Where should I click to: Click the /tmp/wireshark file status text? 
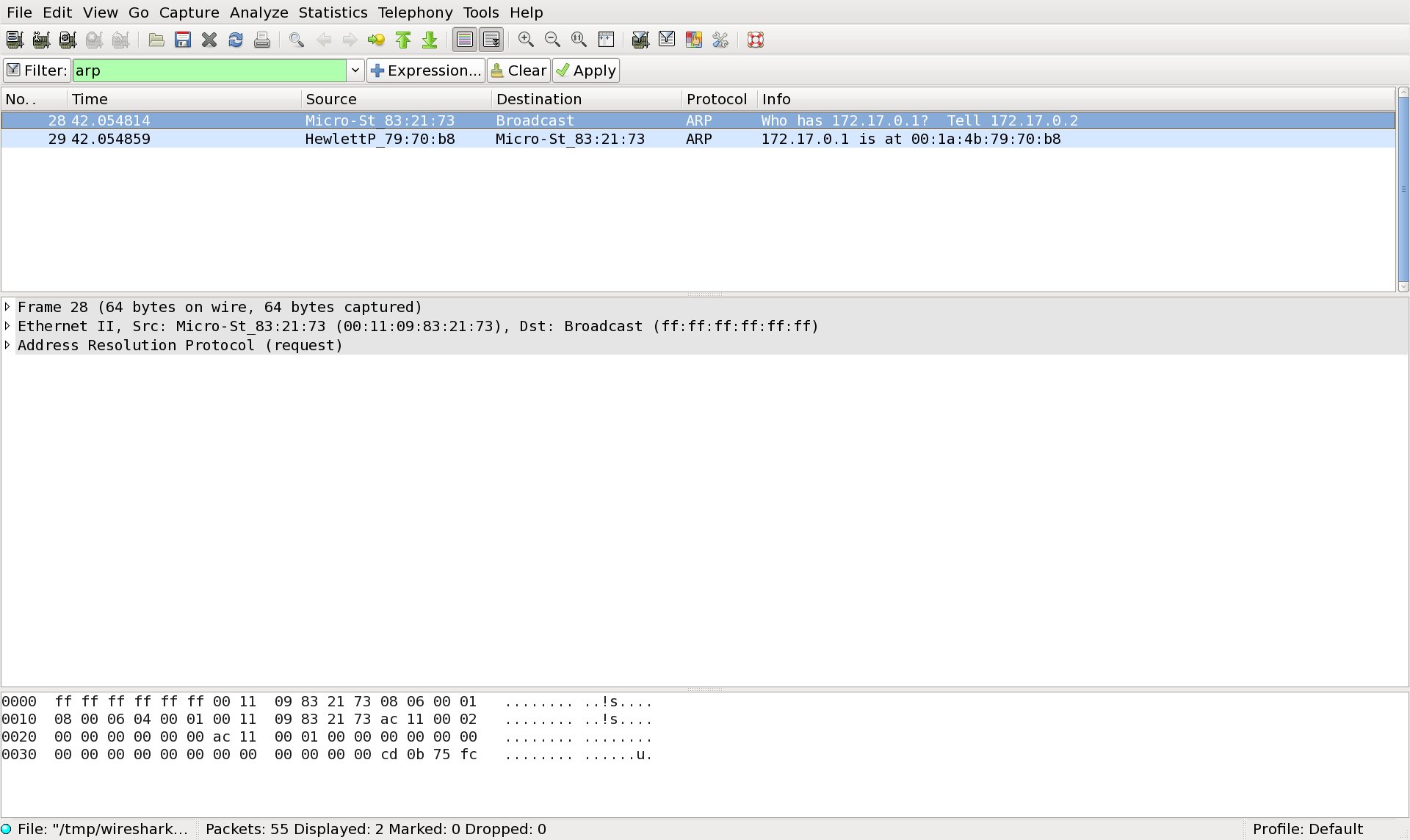coord(103,830)
